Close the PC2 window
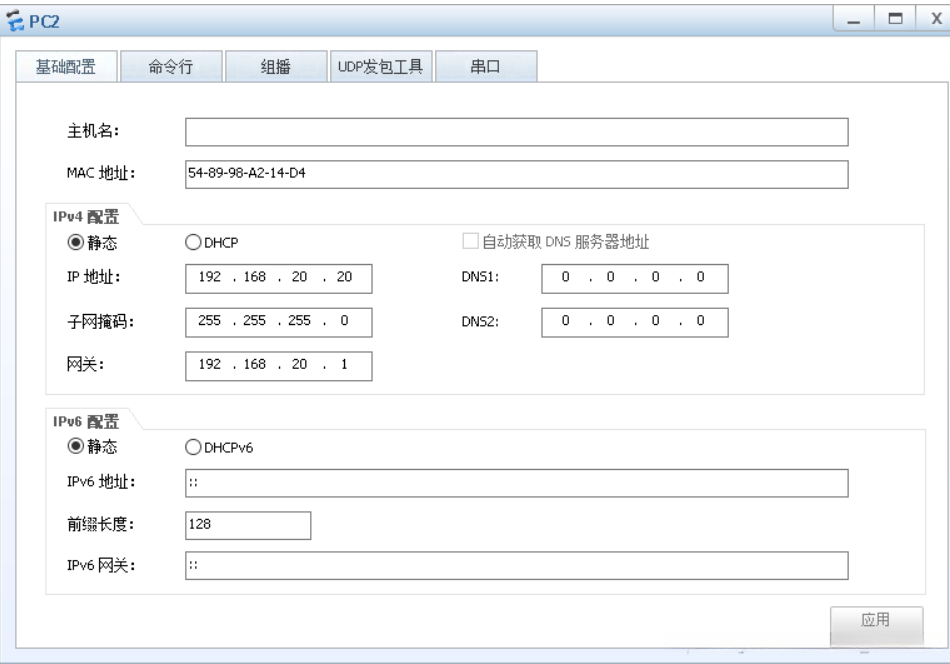950x664 pixels. coord(935,18)
